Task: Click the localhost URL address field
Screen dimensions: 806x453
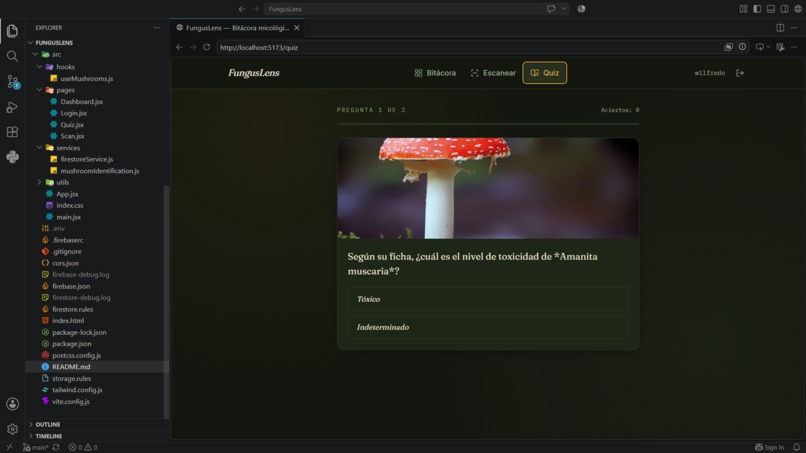Action: point(468,47)
